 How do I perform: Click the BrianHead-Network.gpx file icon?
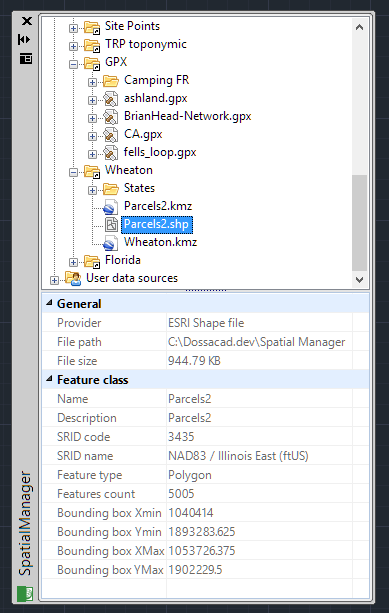111,117
